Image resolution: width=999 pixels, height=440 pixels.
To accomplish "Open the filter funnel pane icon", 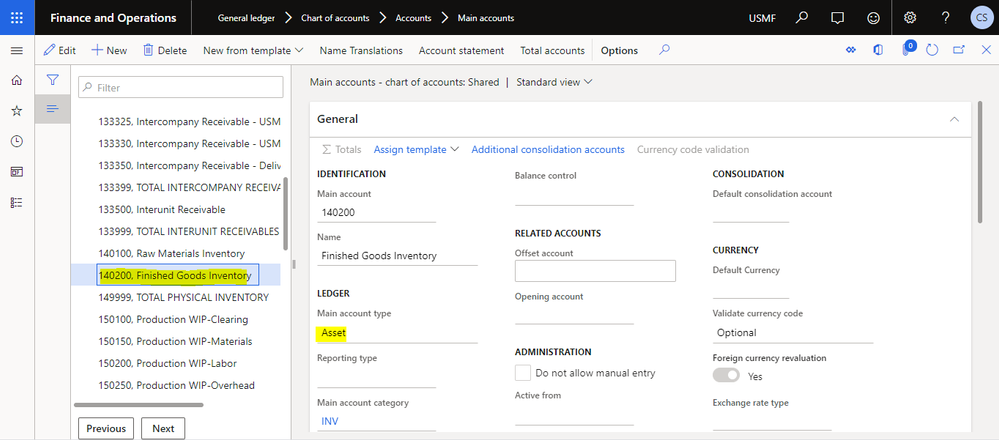I will pos(53,80).
